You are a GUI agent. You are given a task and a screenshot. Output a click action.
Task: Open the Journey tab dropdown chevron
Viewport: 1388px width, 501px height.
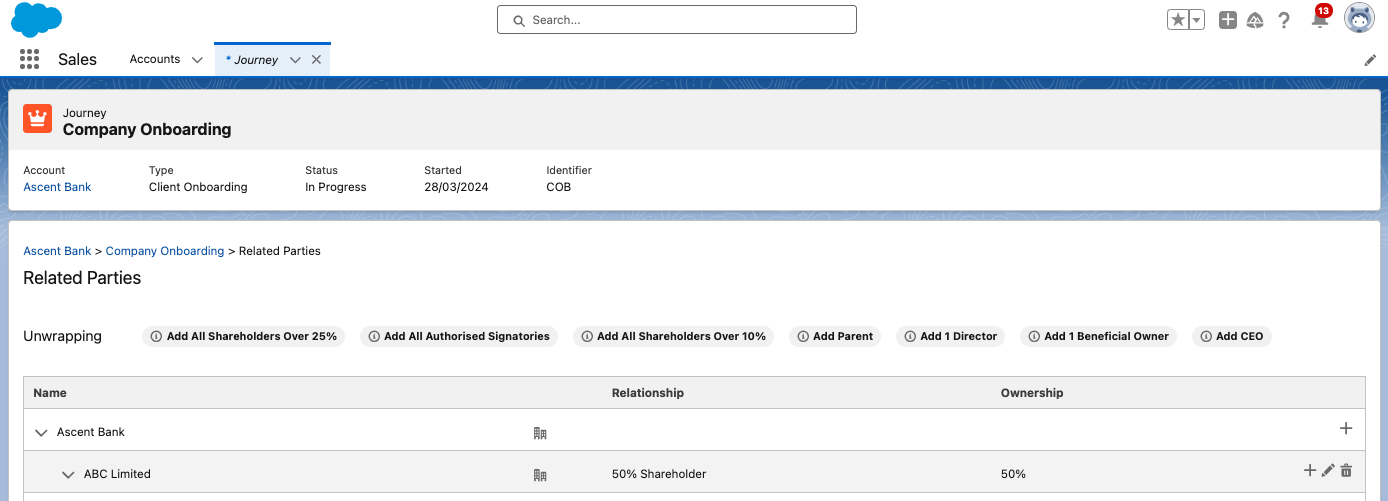coord(295,60)
